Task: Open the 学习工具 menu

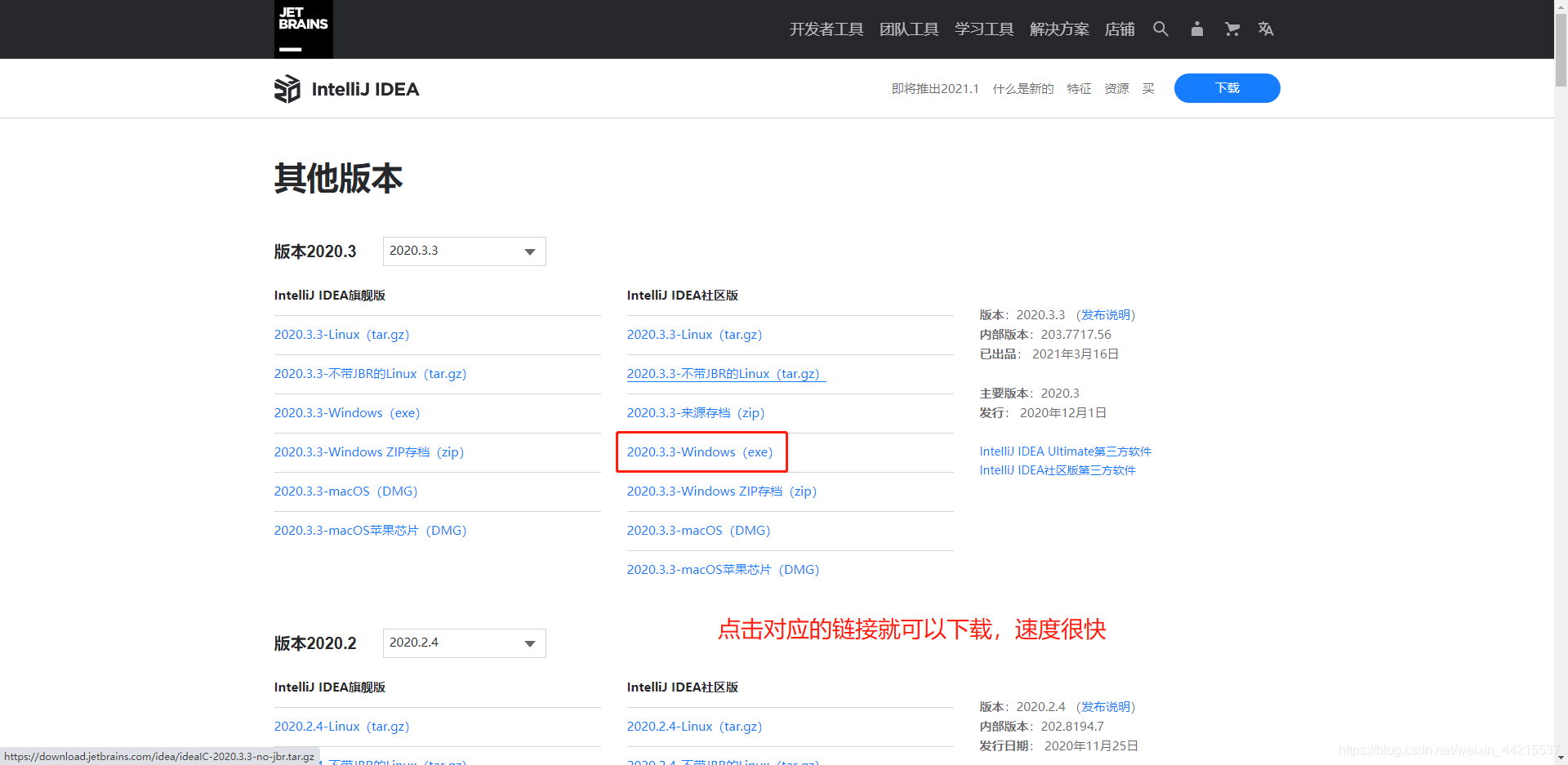Action: [x=984, y=29]
